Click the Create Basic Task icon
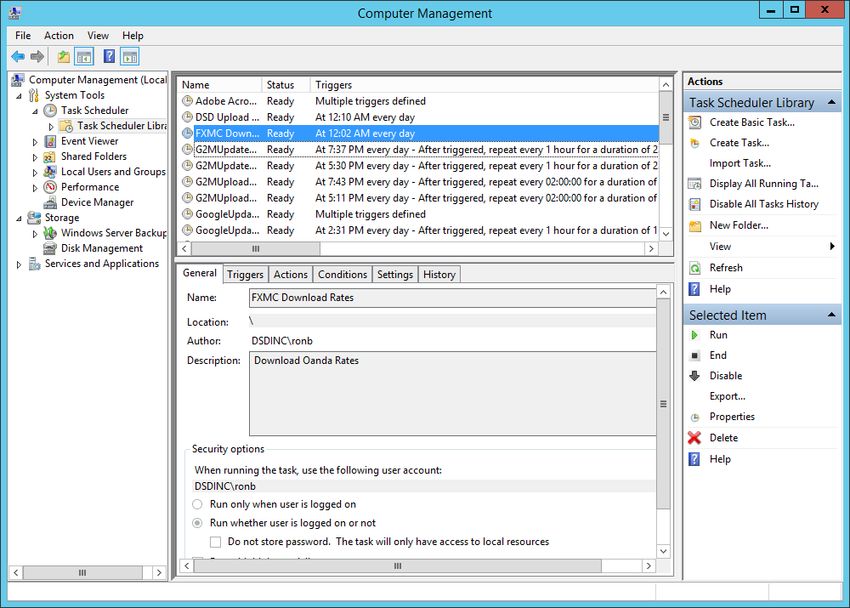 pyautogui.click(x=695, y=122)
